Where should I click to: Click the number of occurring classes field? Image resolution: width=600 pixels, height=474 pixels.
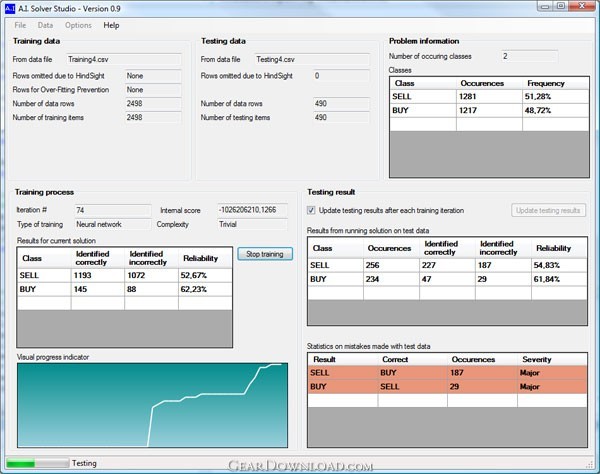coord(529,56)
